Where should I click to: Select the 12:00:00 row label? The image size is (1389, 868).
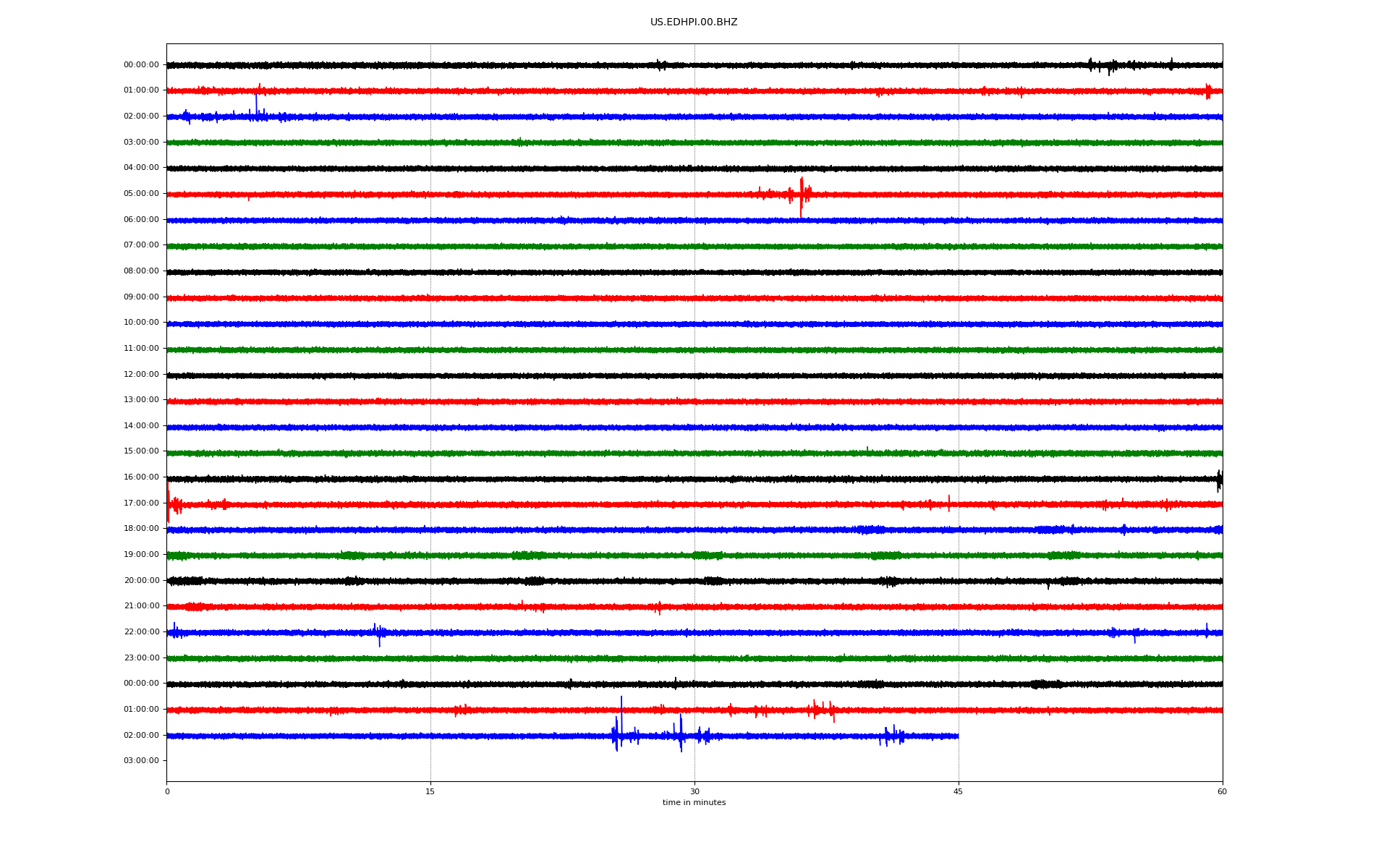141,375
